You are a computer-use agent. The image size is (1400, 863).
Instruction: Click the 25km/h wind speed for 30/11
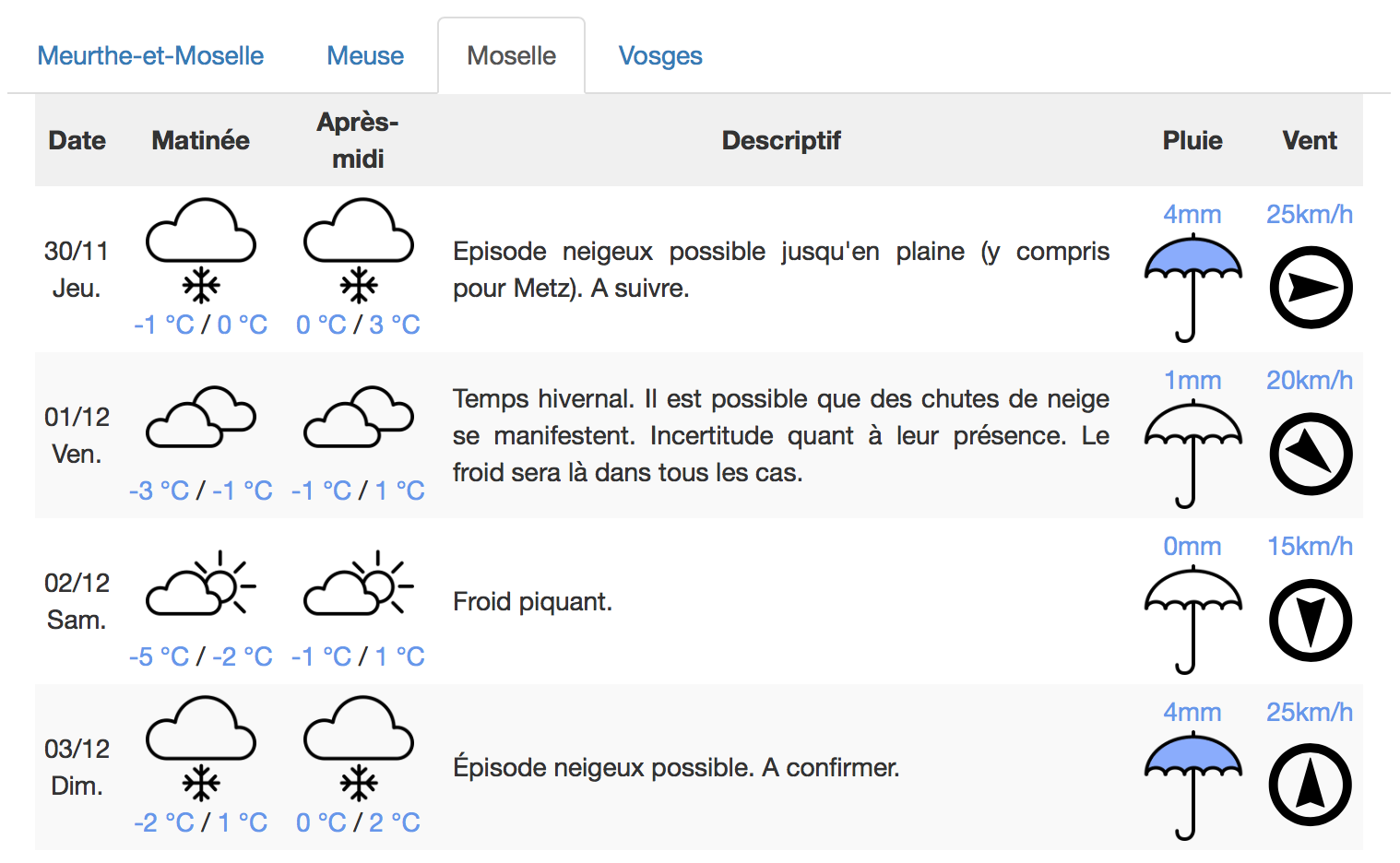(1310, 214)
